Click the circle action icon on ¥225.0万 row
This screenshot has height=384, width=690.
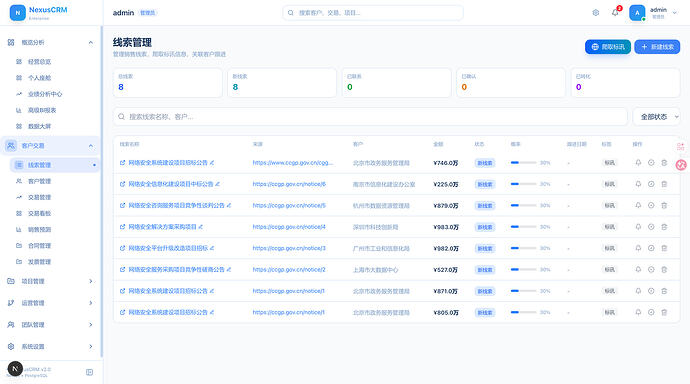(651, 184)
